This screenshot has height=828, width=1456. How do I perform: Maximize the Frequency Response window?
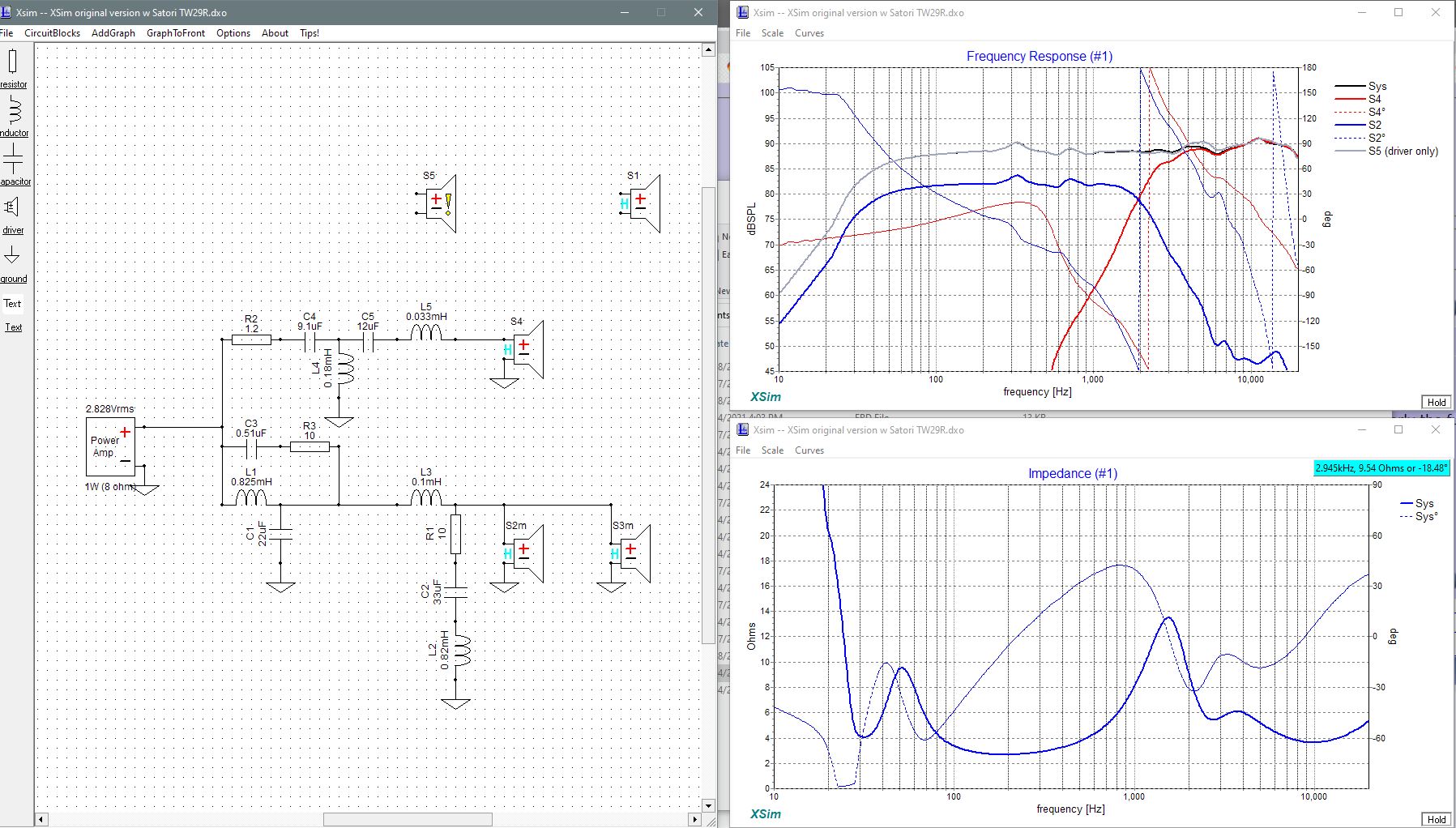(x=1398, y=12)
